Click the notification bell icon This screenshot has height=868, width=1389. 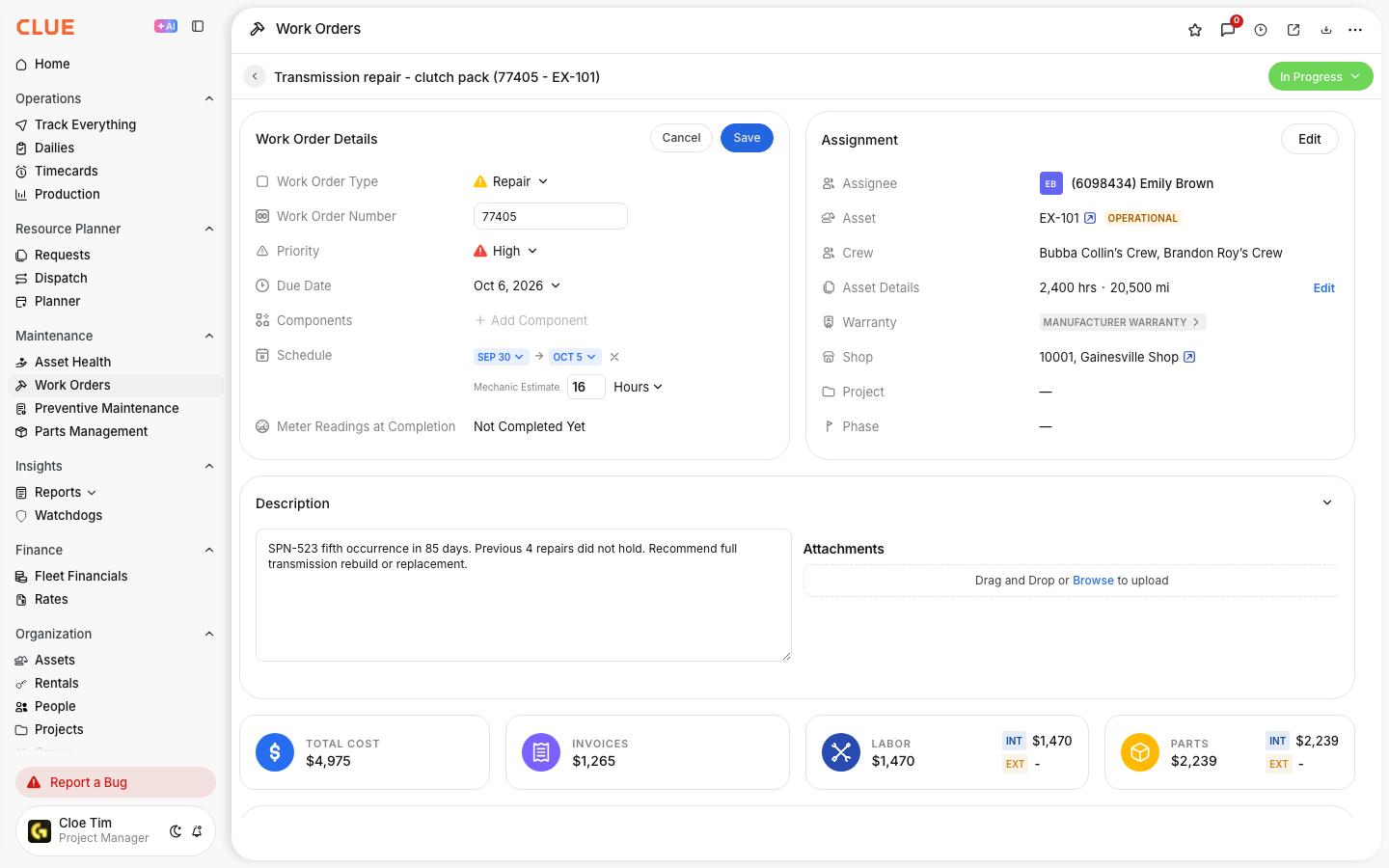pyautogui.click(x=197, y=831)
